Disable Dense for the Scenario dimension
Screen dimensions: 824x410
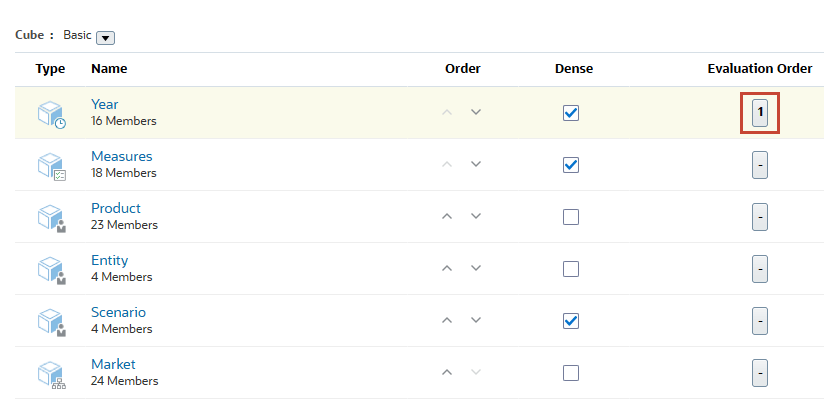point(571,321)
